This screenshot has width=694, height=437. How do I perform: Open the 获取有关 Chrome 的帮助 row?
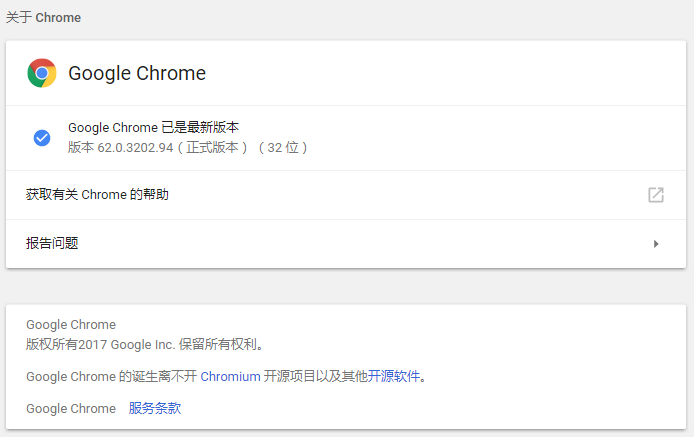[98, 195]
